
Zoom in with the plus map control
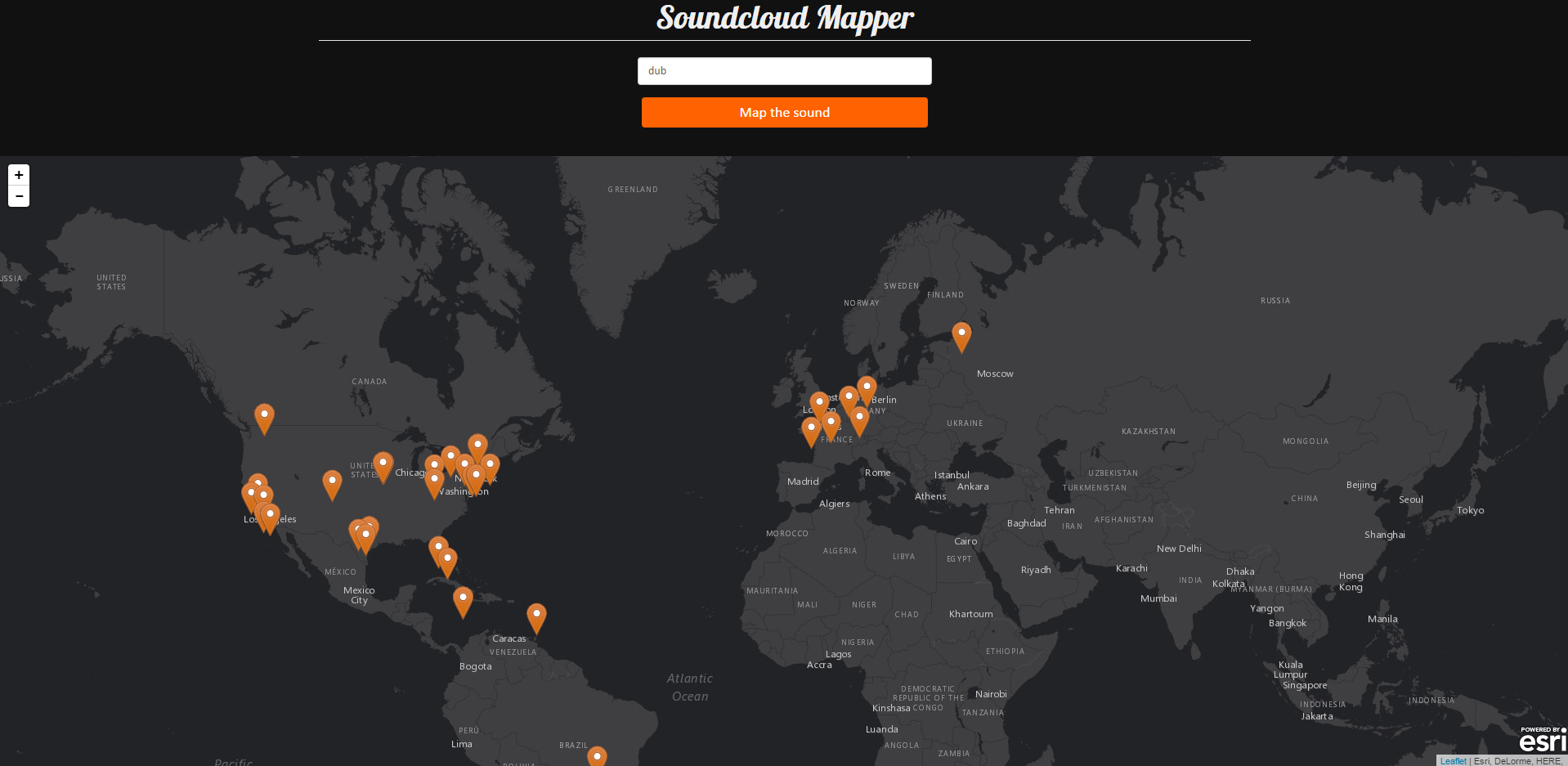point(19,175)
